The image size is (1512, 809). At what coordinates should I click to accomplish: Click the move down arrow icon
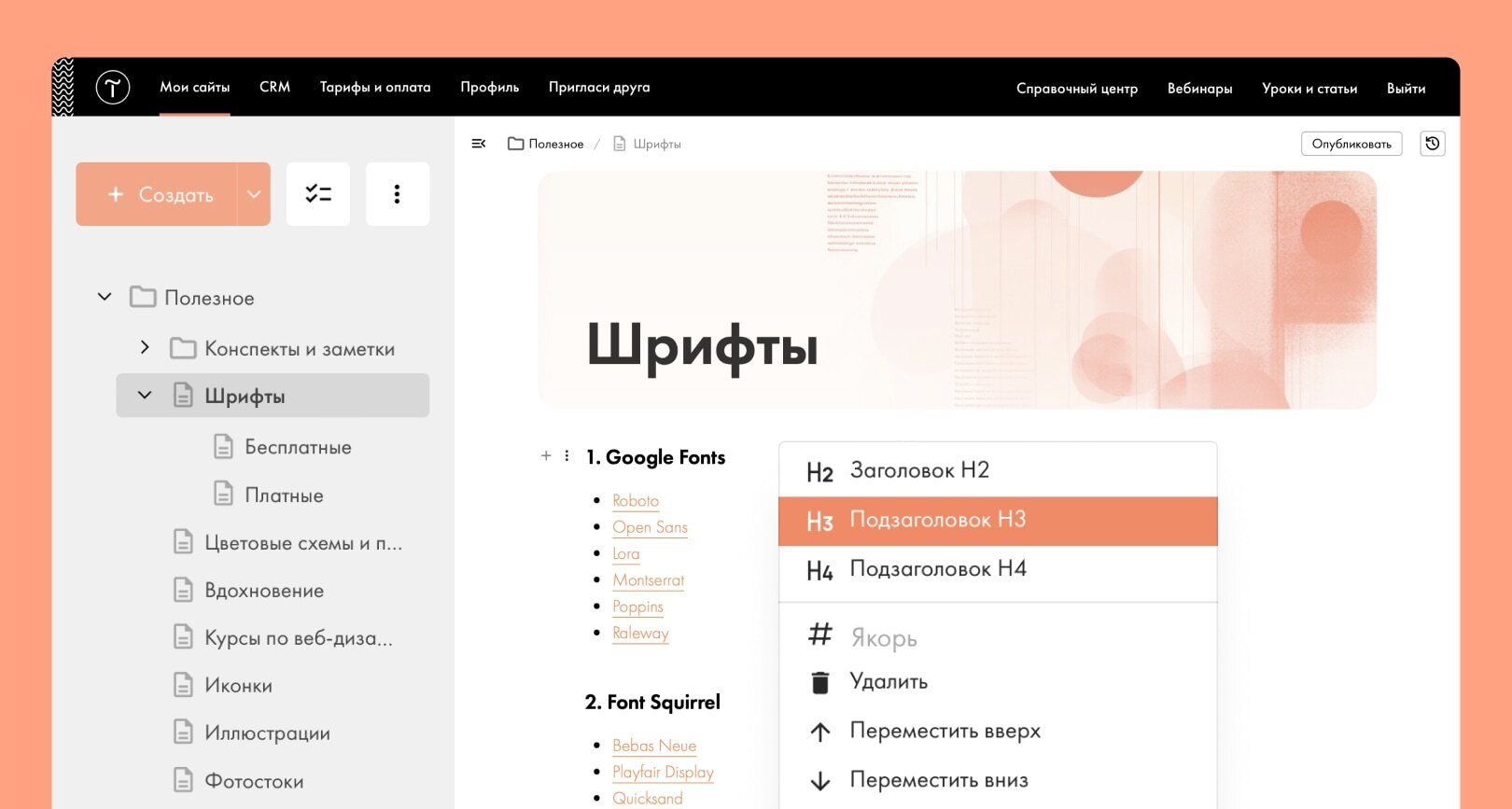point(820,781)
